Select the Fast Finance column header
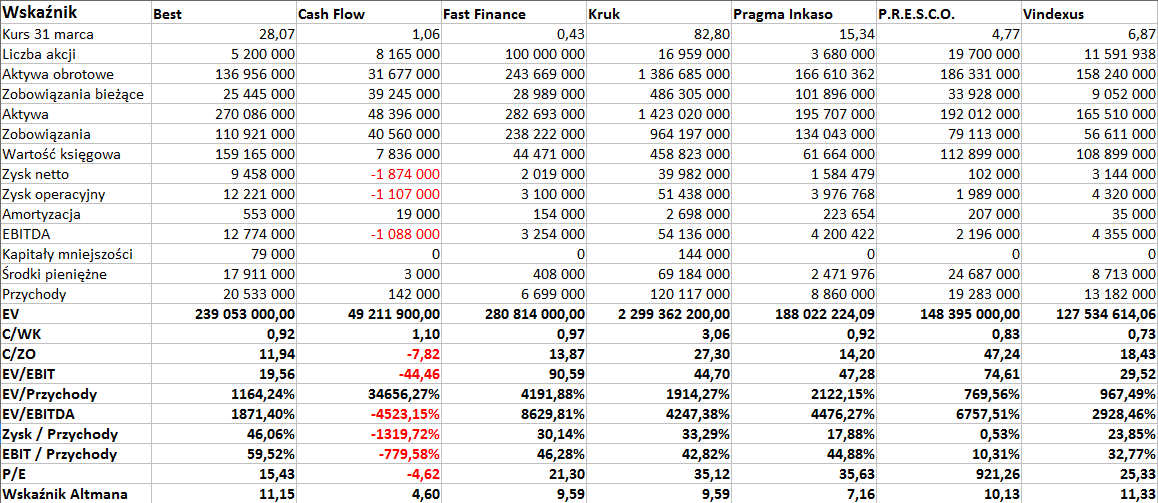This screenshot has width=1158, height=503. click(513, 13)
